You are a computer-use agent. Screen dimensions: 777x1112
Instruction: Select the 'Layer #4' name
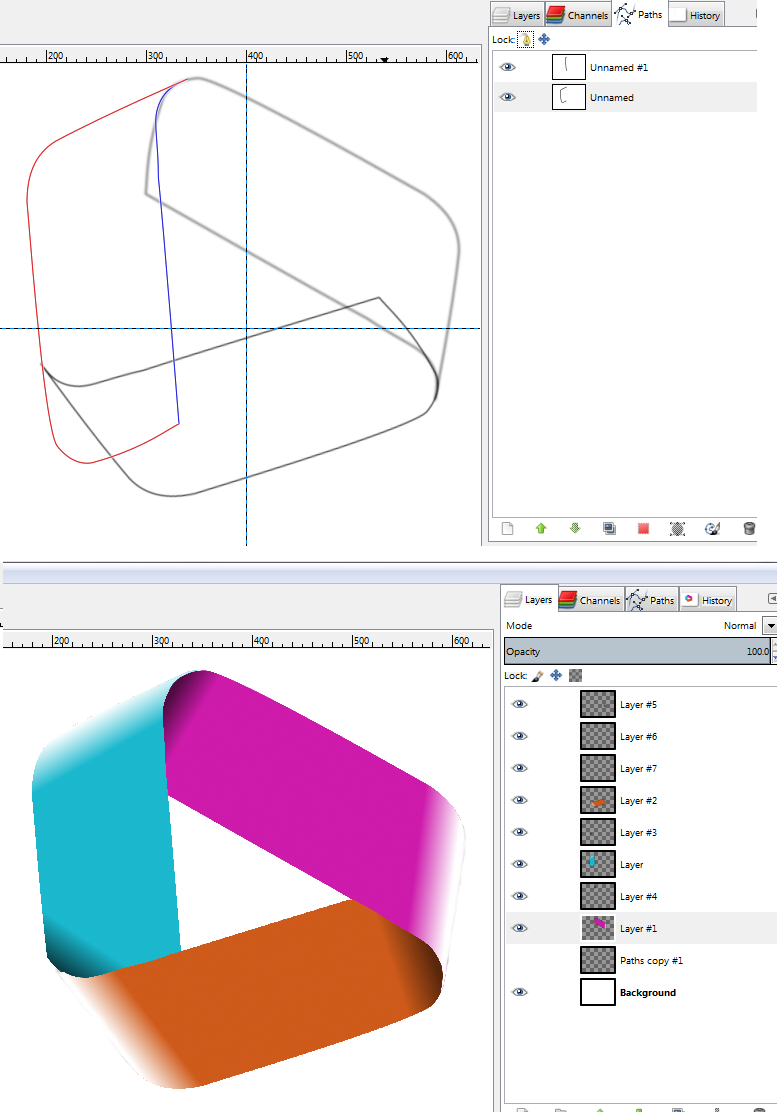tap(638, 896)
